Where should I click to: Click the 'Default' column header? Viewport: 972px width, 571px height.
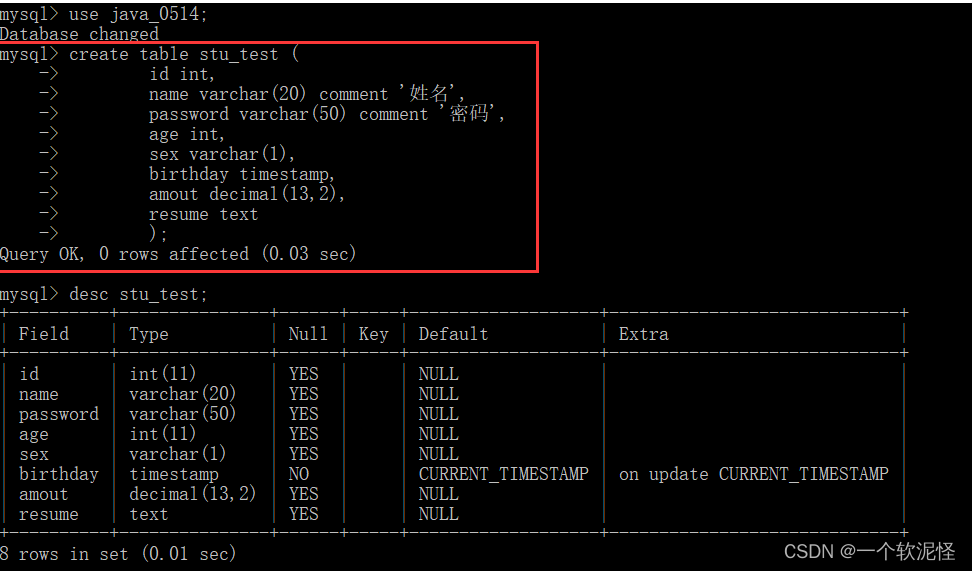point(453,334)
